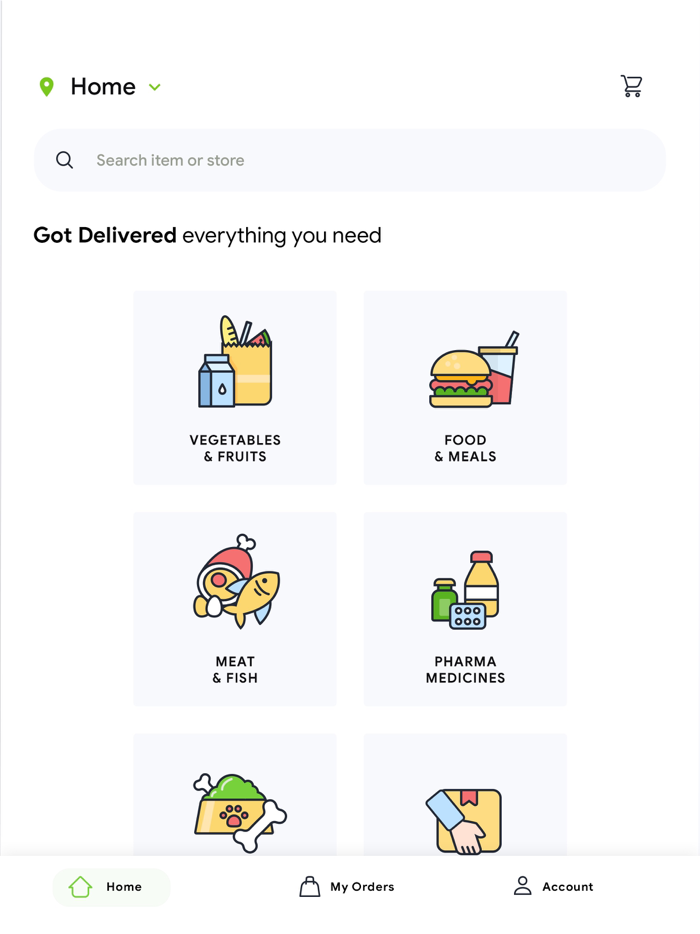Open My Orders via the bag icon
The width and height of the screenshot is (700, 934).
tap(310, 886)
